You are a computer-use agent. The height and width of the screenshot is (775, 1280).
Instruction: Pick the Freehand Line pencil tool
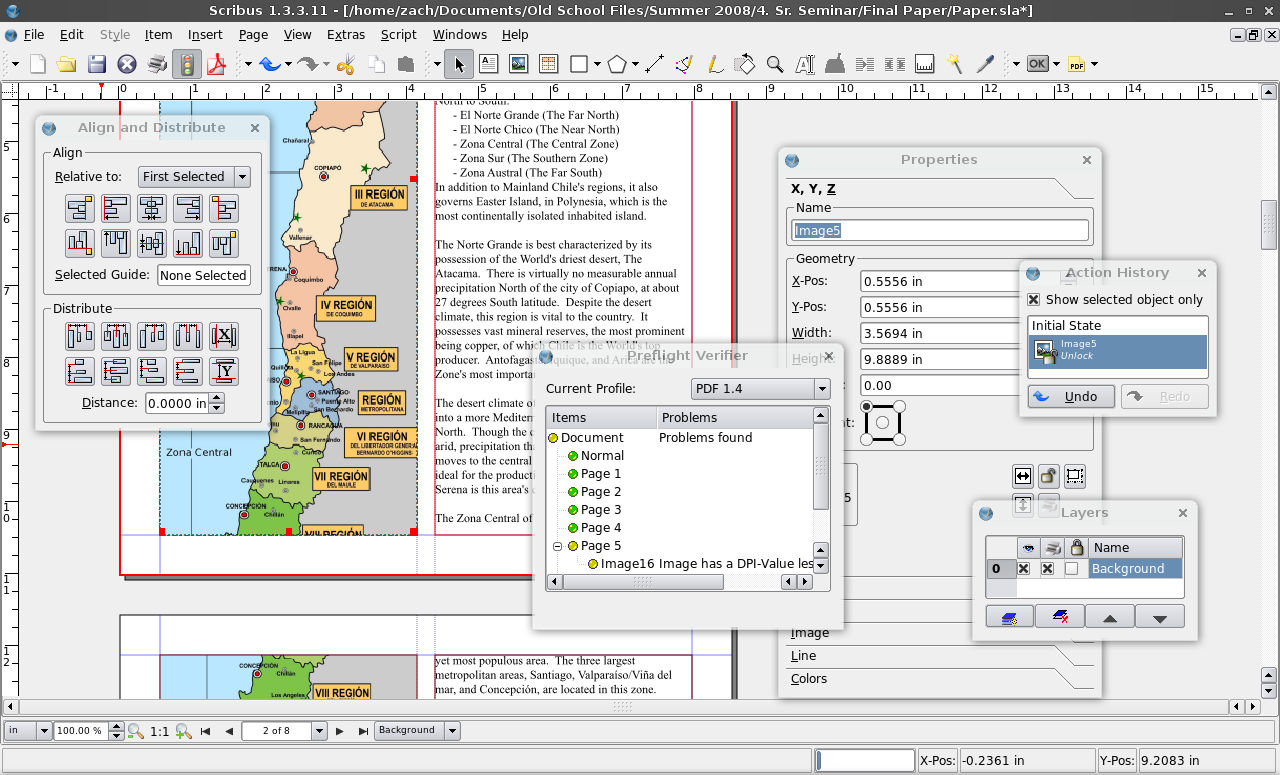point(714,64)
